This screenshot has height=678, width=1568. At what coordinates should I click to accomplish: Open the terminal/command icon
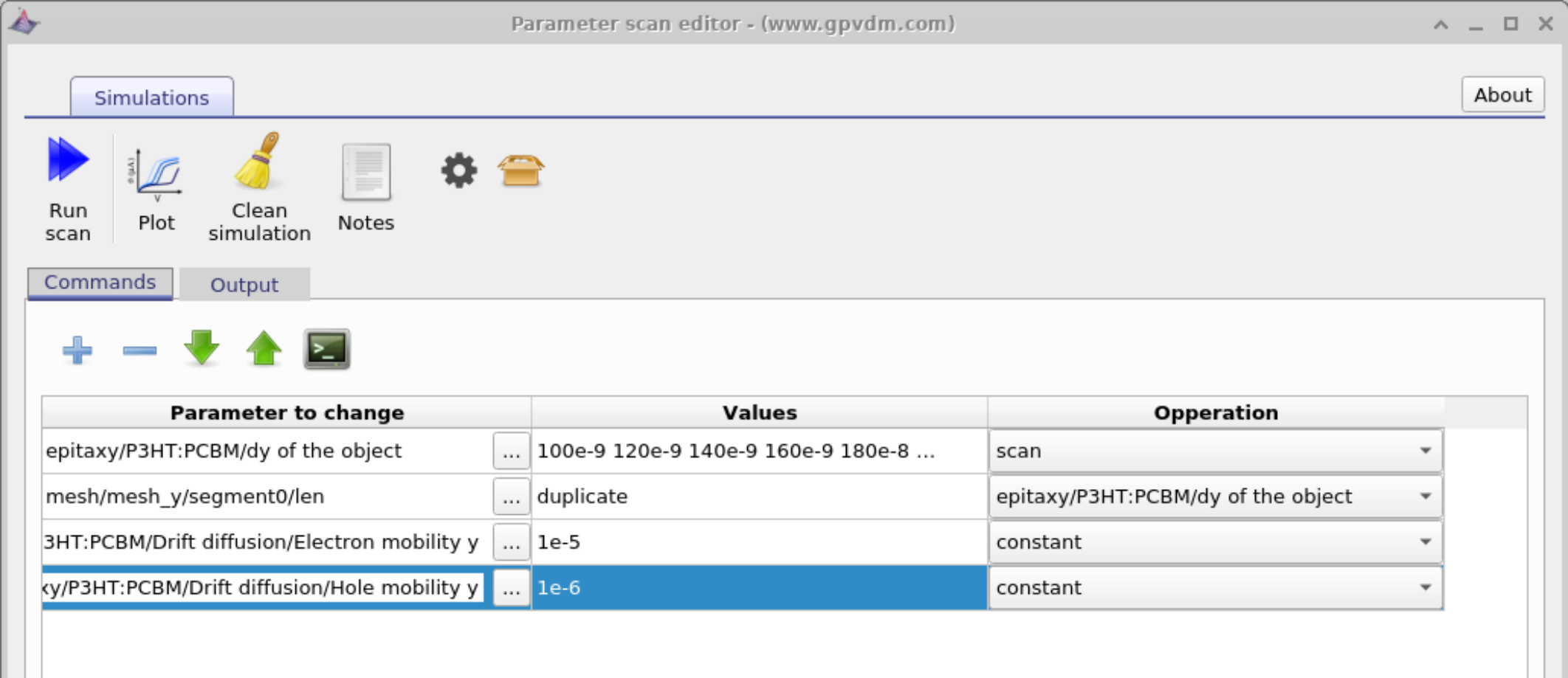coord(327,348)
